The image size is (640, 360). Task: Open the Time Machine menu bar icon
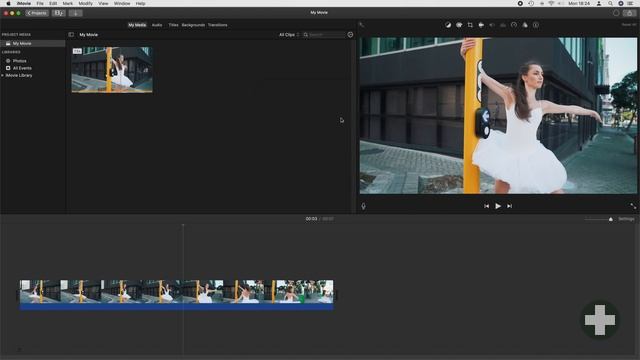(531, 3)
